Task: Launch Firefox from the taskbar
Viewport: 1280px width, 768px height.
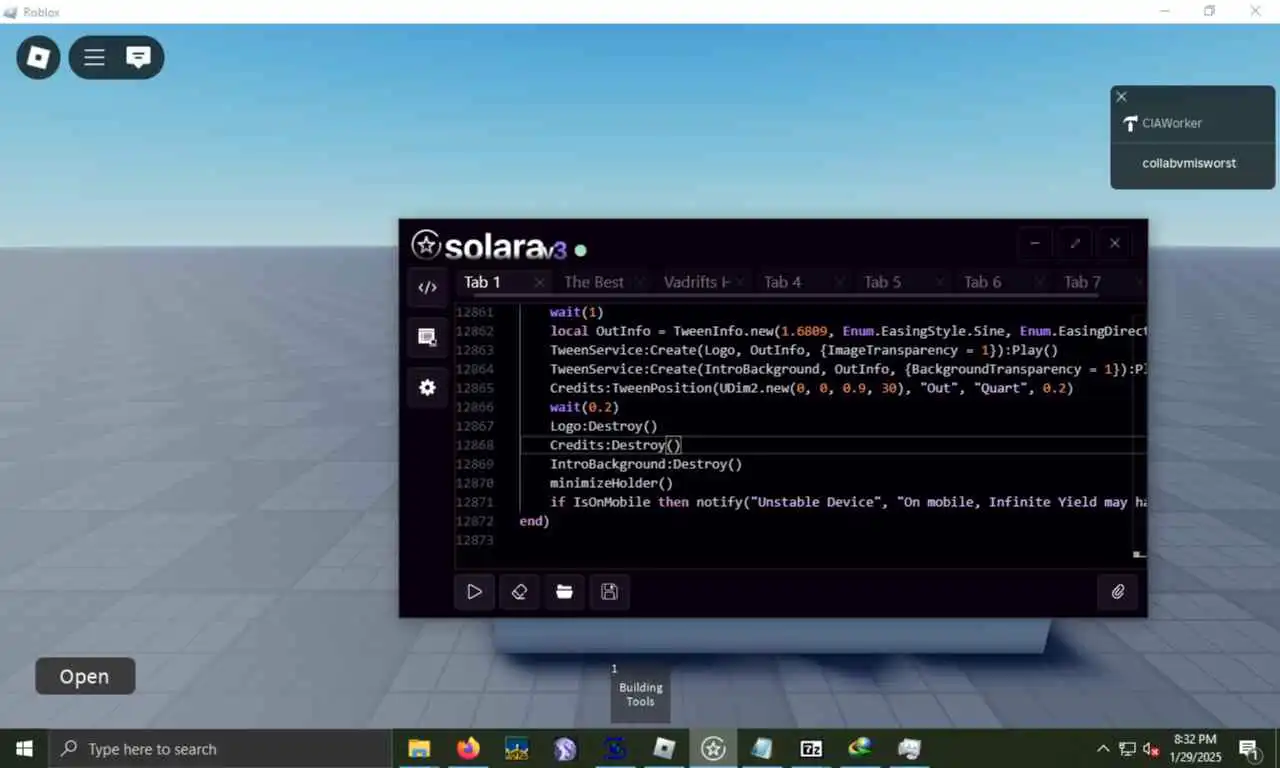Action: click(x=468, y=748)
